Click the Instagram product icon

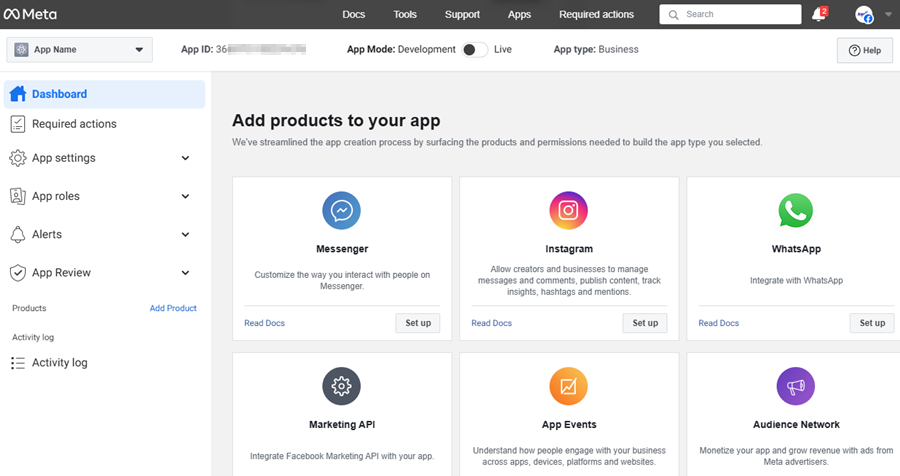(x=568, y=211)
